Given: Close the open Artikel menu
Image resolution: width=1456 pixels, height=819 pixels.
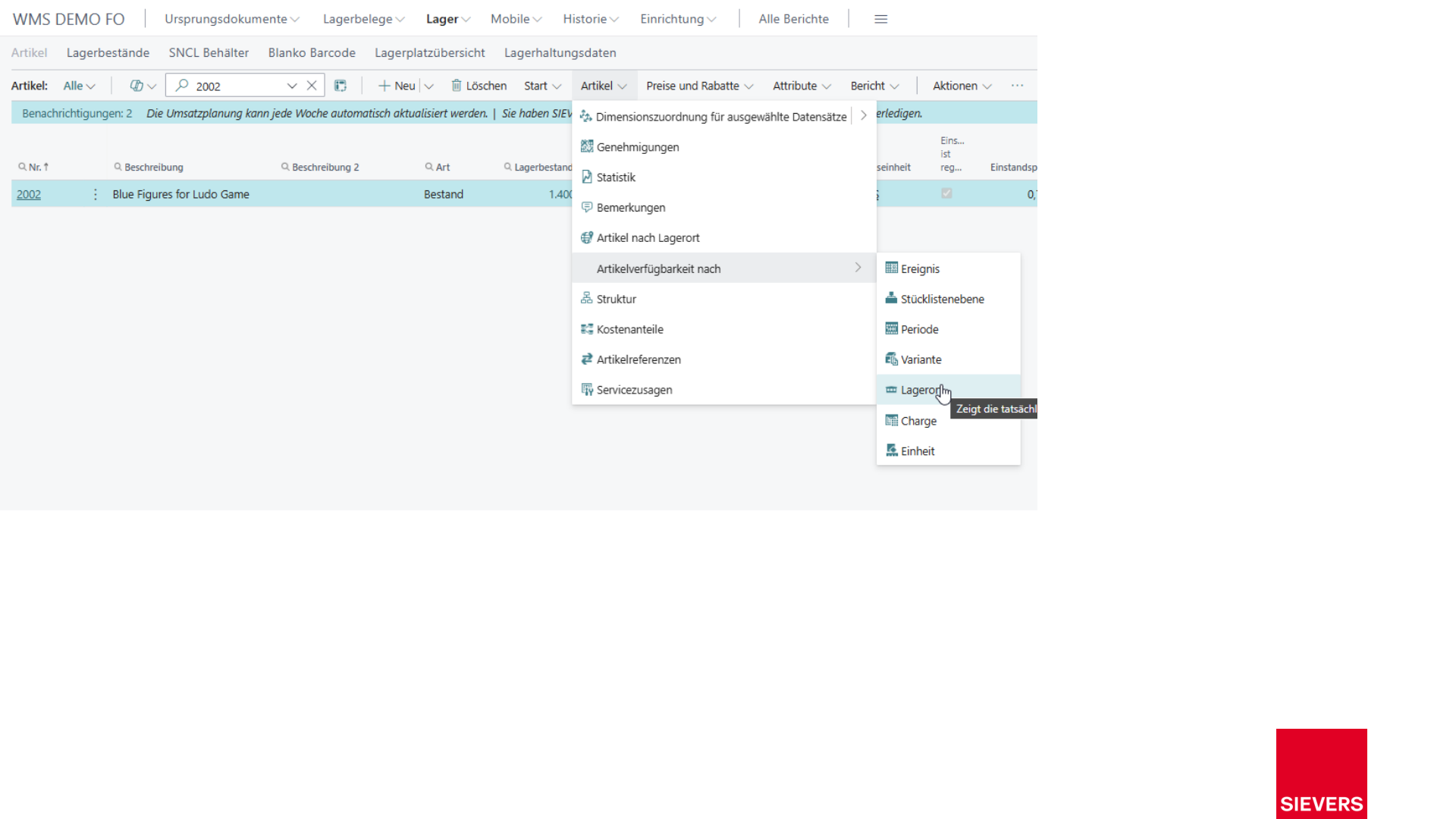Looking at the screenshot, I should point(604,86).
